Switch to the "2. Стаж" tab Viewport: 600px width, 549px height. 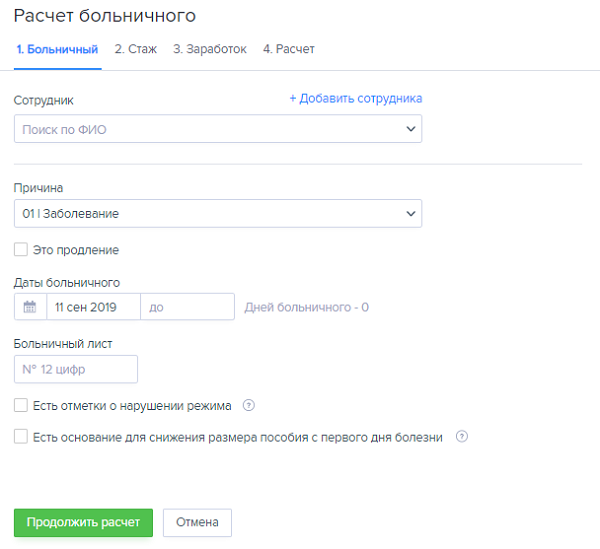click(x=135, y=48)
